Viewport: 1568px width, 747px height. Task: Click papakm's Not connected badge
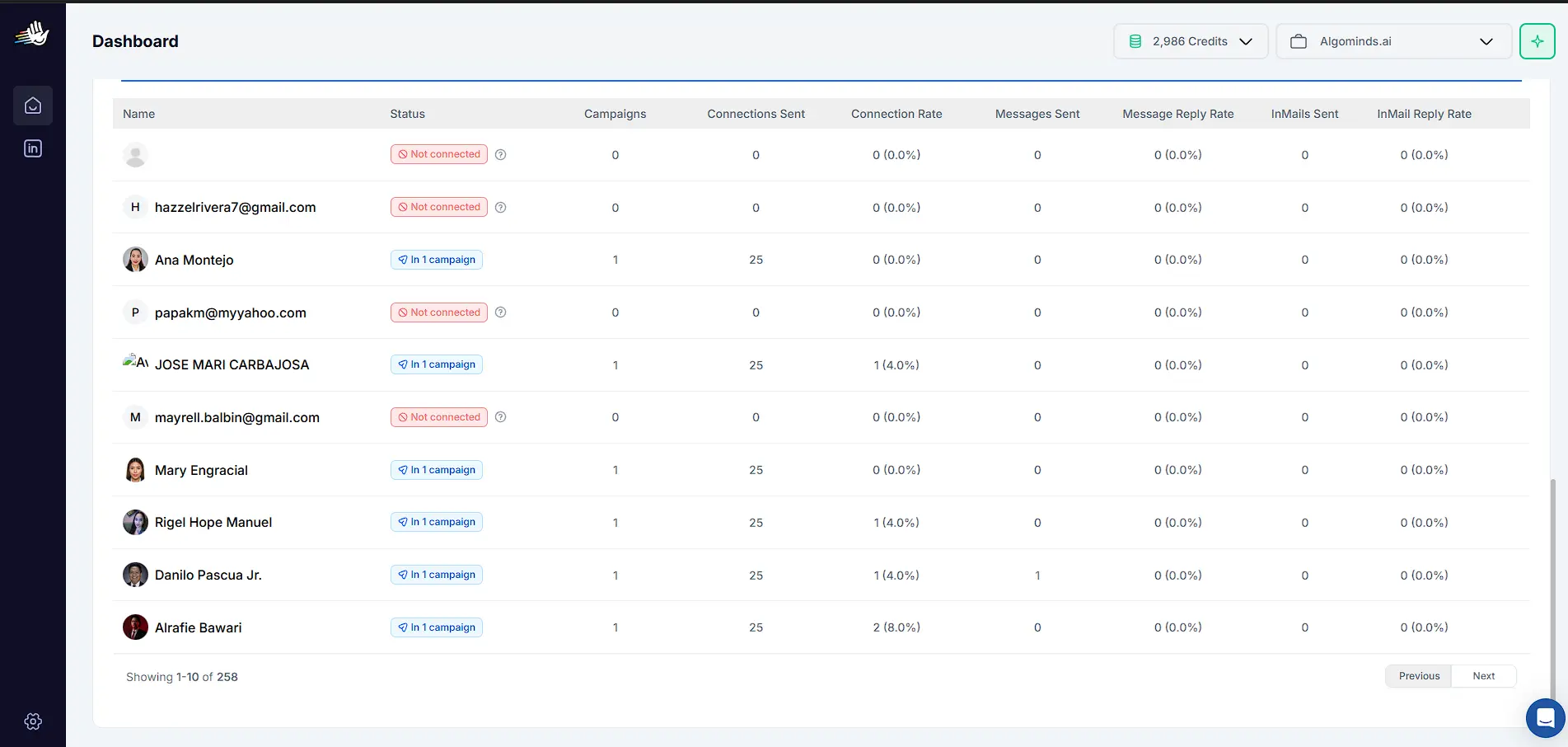439,312
